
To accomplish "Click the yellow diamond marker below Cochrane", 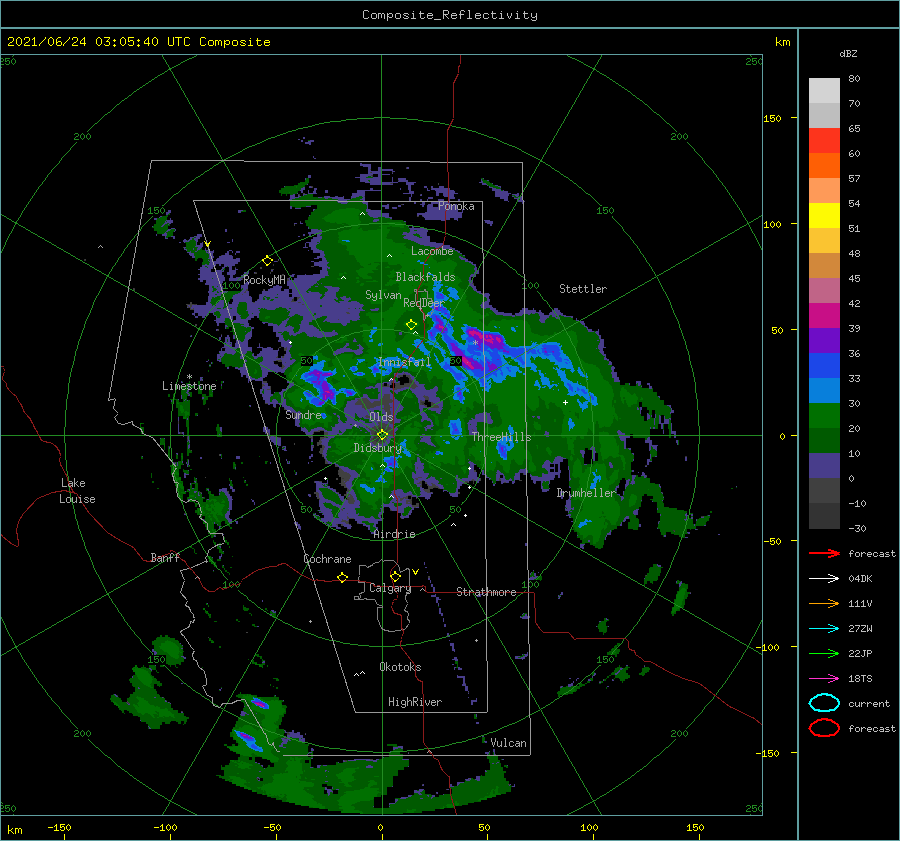I will [343, 577].
